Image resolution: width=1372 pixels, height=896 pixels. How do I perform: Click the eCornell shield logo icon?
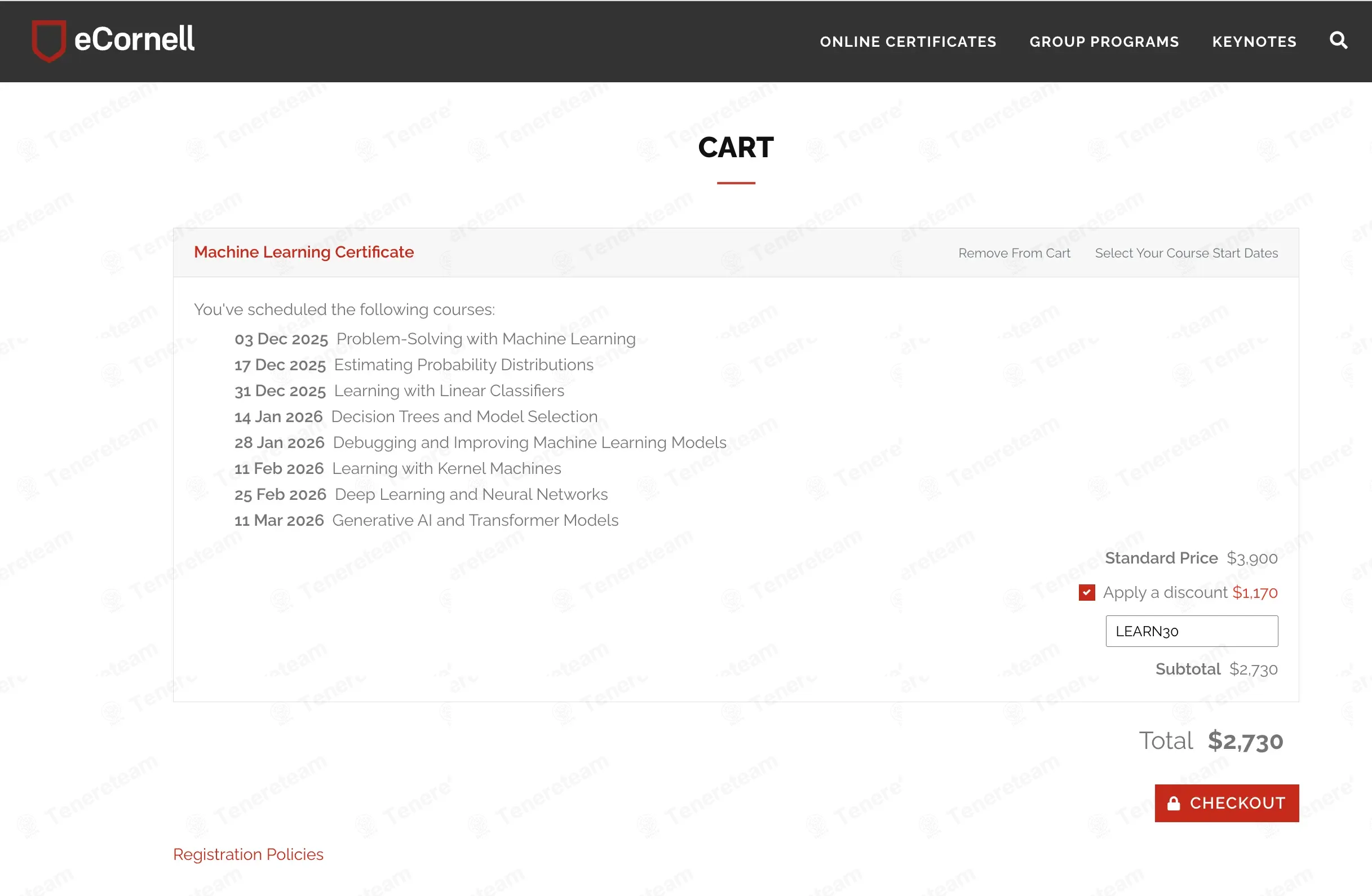(48, 41)
